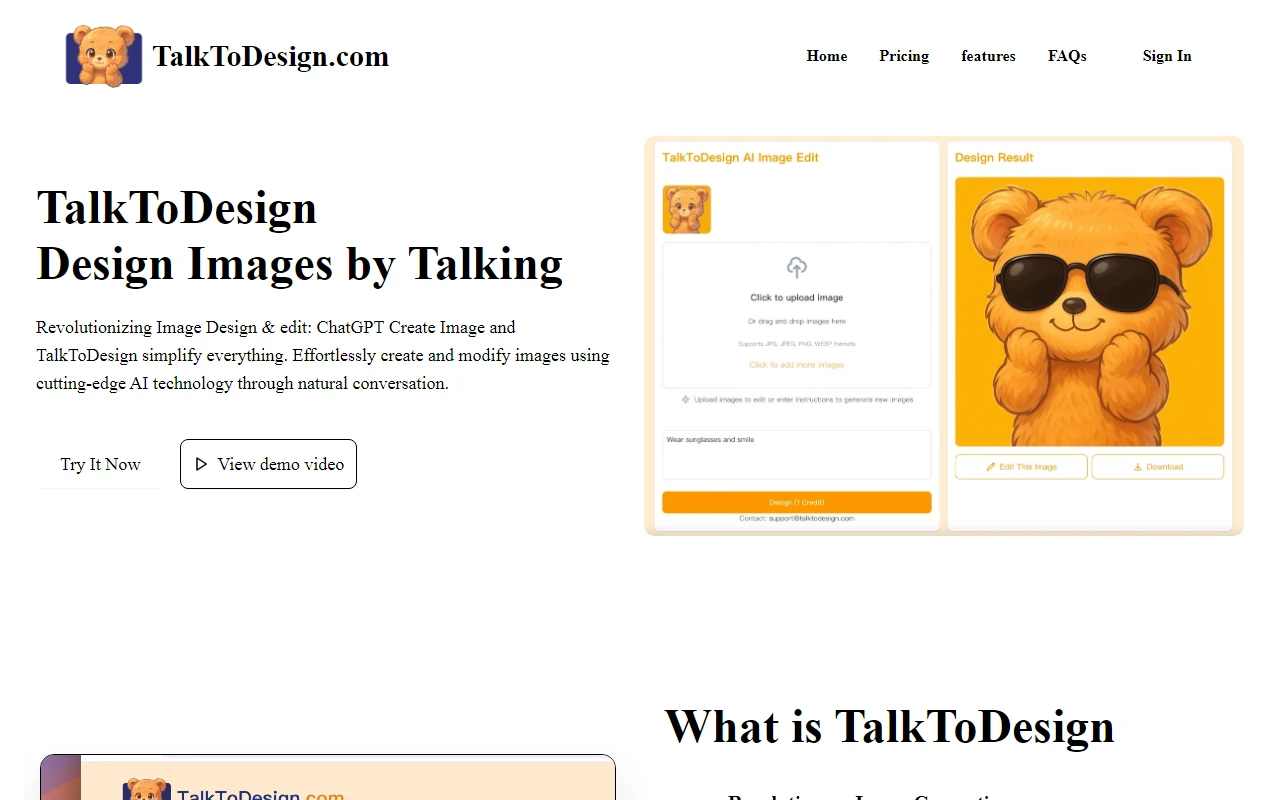Click the Edit This Image button

1020,466
